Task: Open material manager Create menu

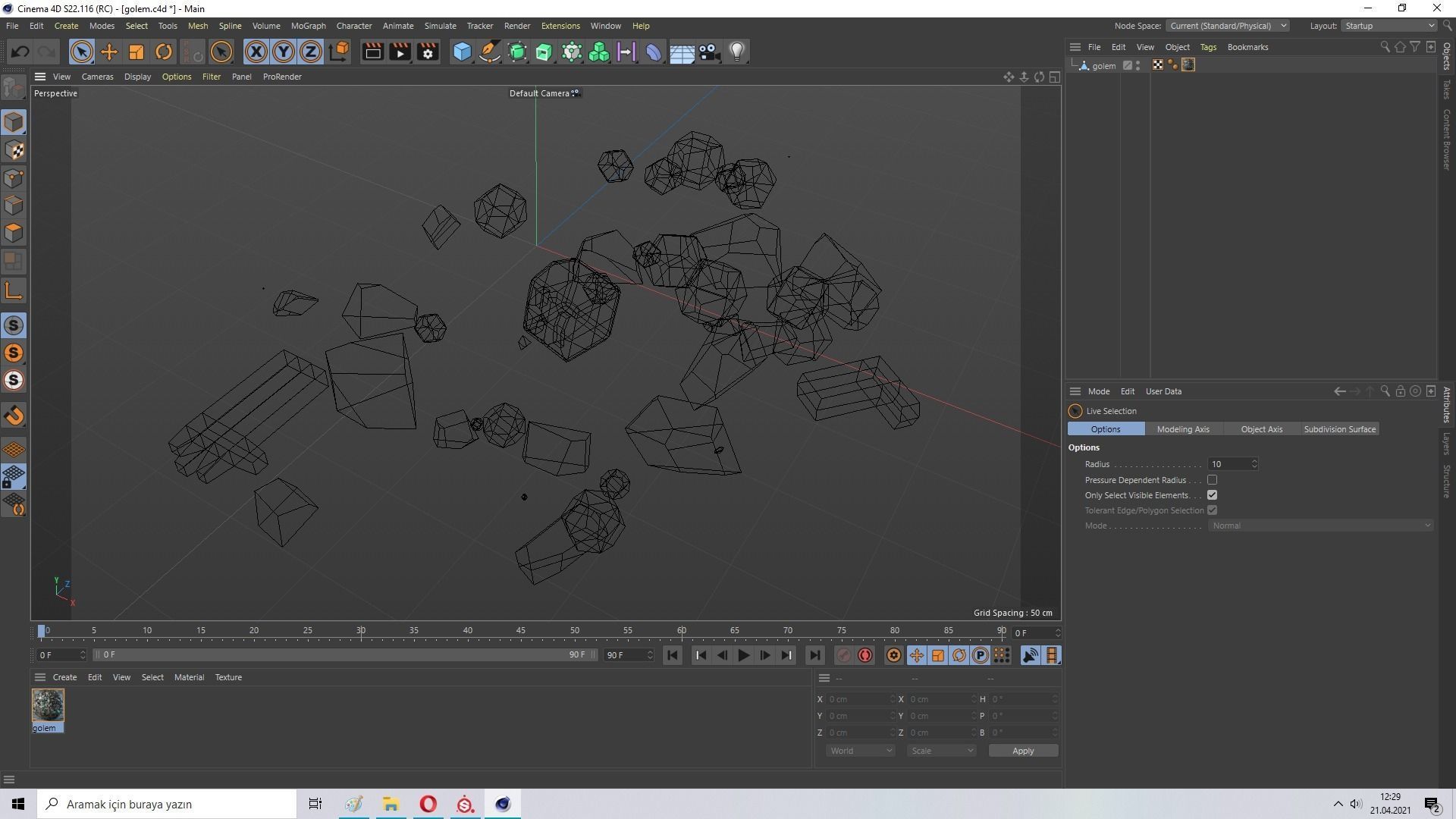Action: pyautogui.click(x=64, y=677)
